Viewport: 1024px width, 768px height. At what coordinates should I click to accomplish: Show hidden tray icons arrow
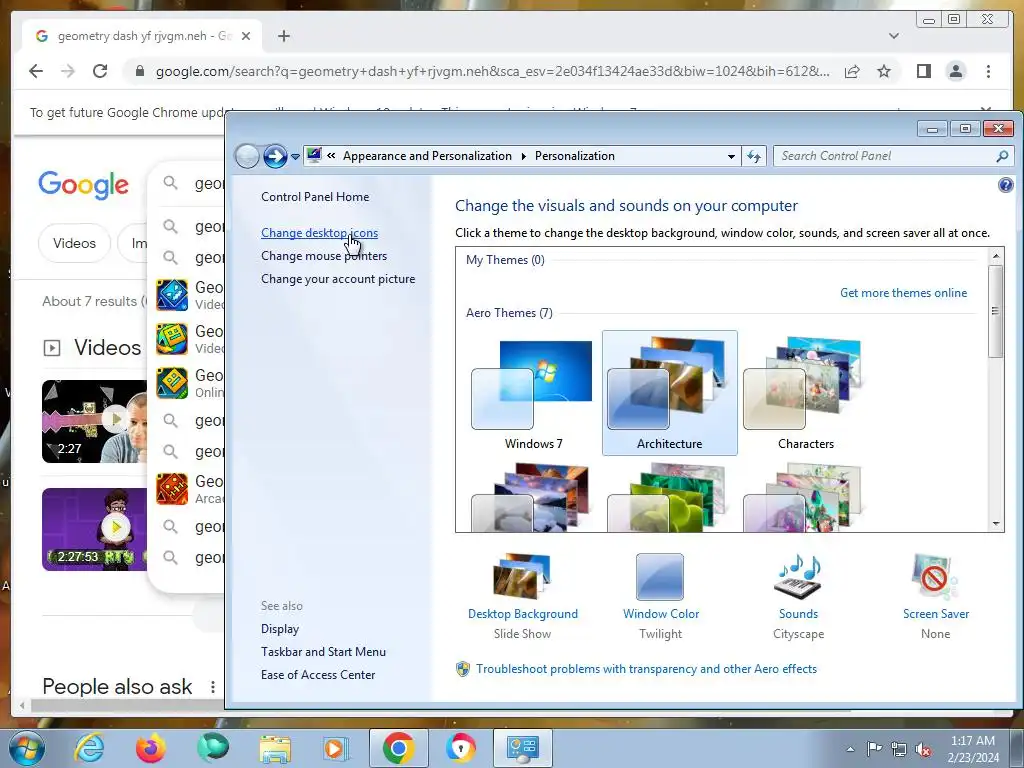(x=850, y=749)
